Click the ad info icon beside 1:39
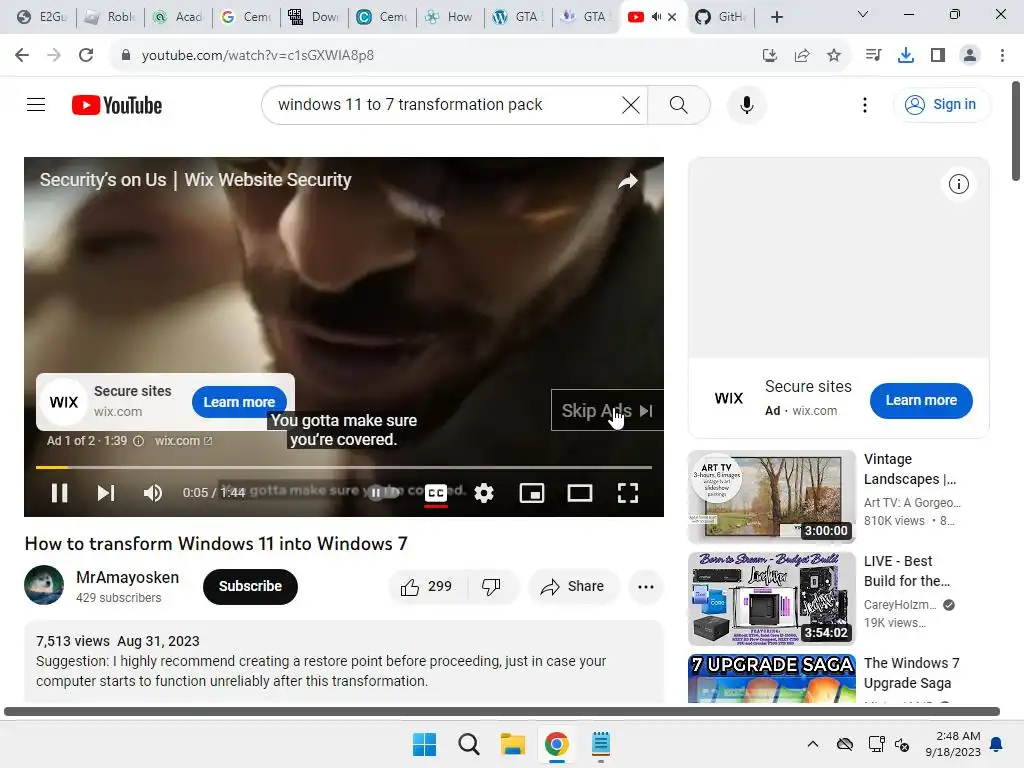 [138, 441]
